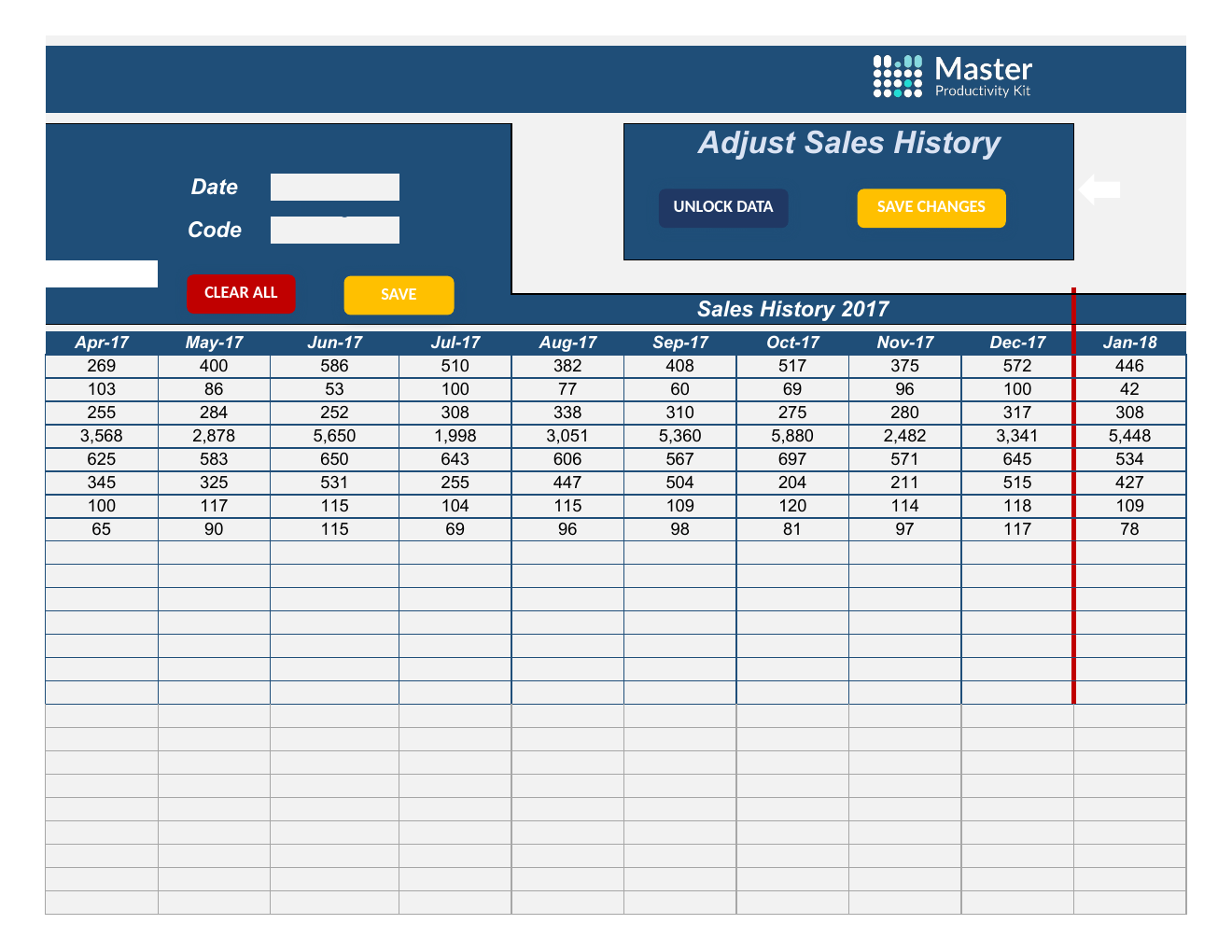The width and height of the screenshot is (1232, 952).
Task: Click the cell containing 446
Action: (x=1129, y=366)
